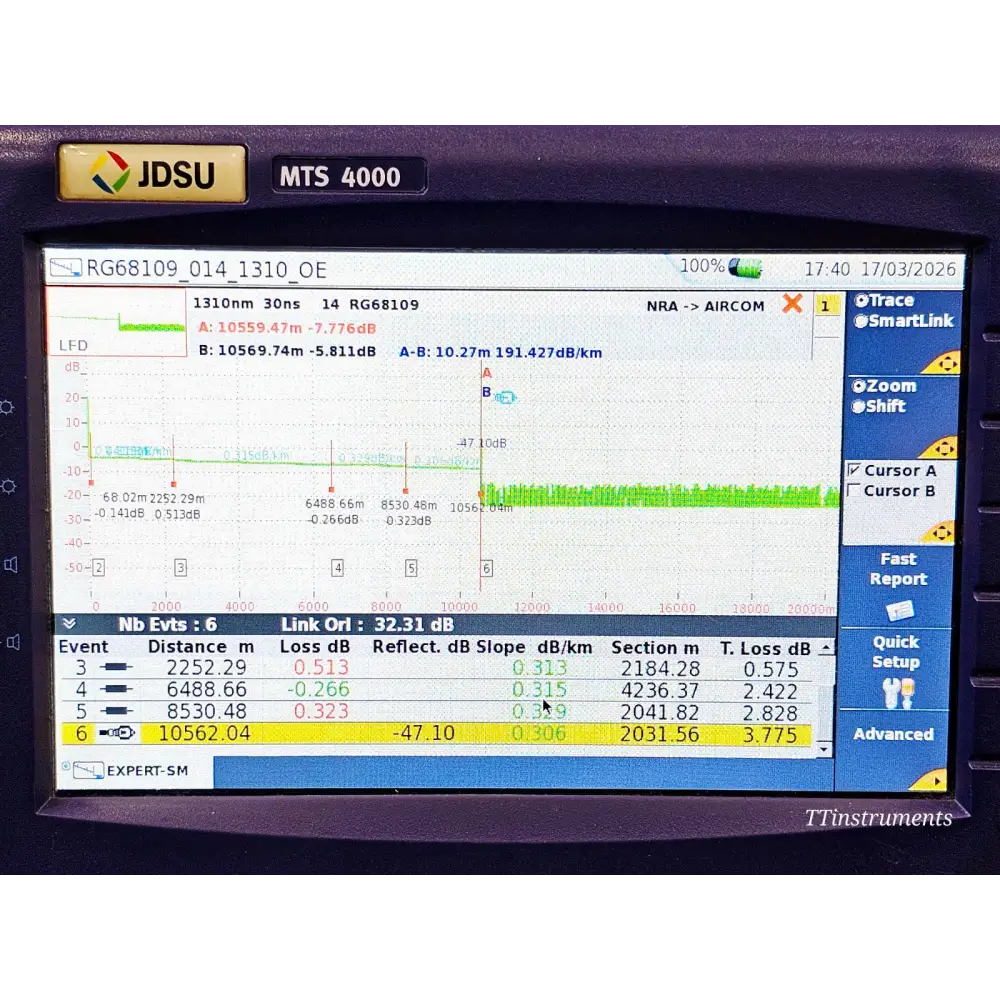Click the orange X close trace icon
Image resolution: width=1000 pixels, height=1000 pixels.
coord(792,304)
